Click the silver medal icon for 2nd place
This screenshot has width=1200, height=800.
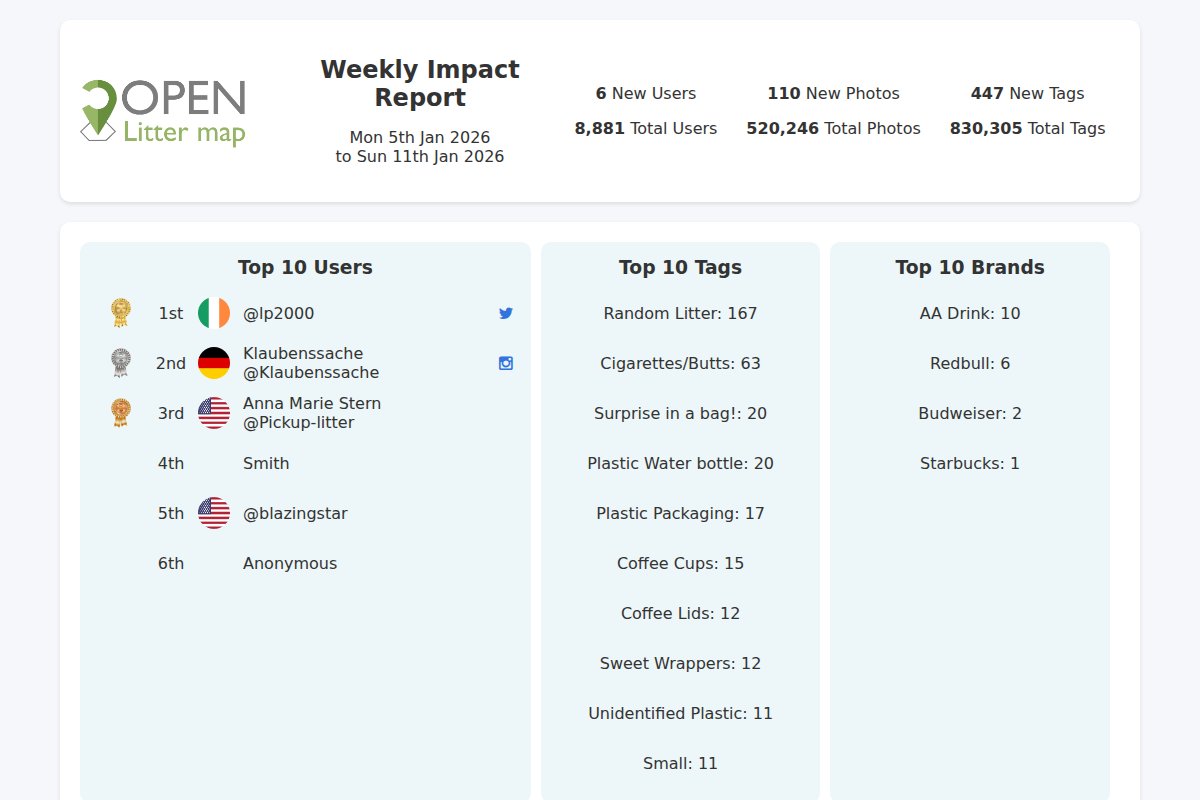point(121,363)
